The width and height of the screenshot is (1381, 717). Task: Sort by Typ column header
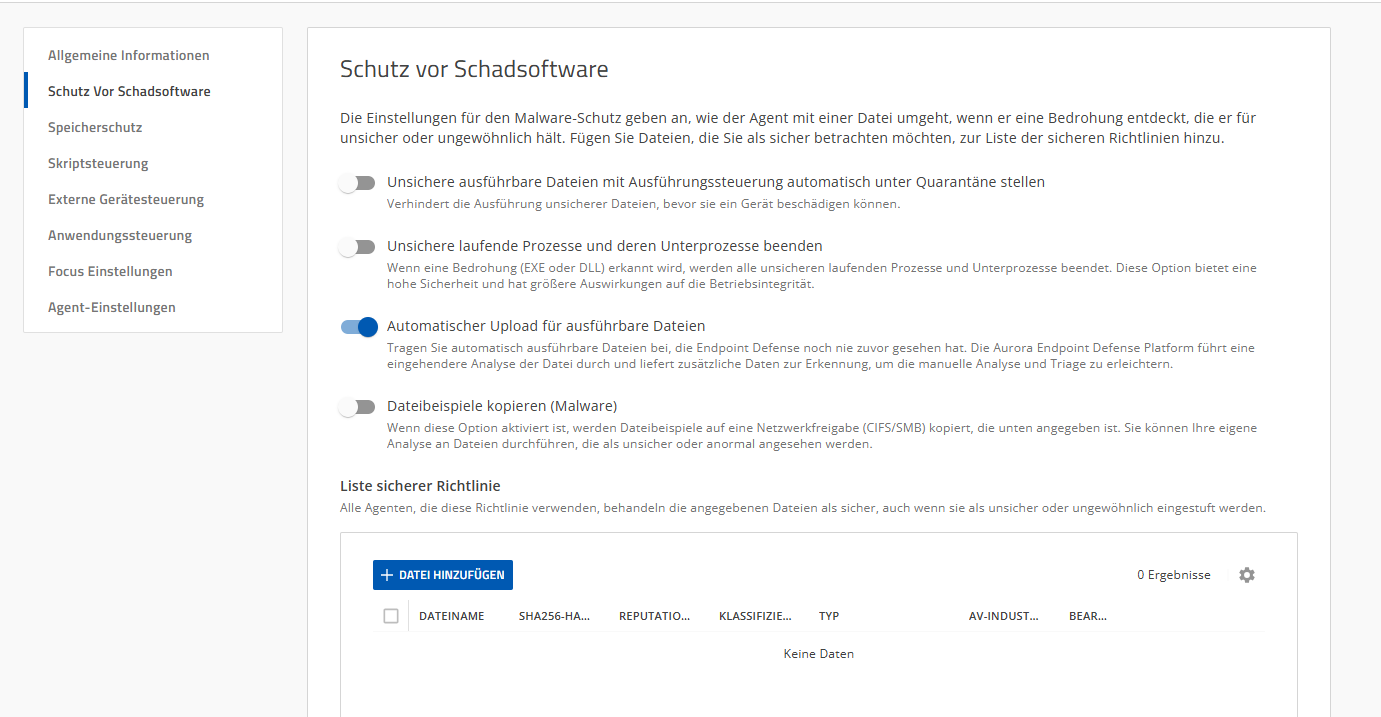[829, 616]
